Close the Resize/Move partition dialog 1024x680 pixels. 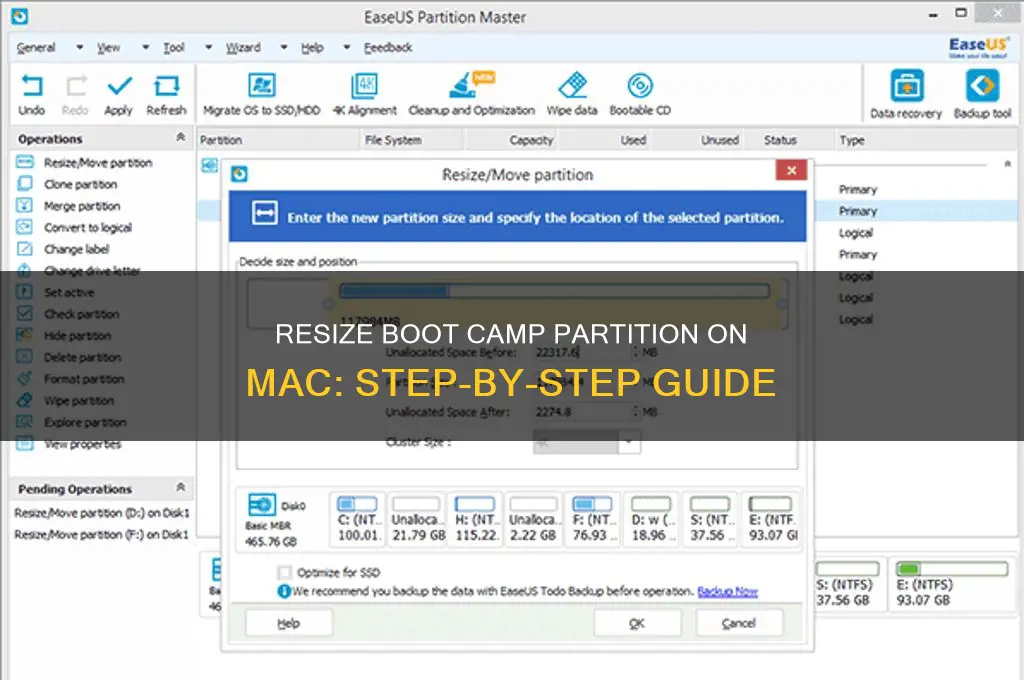point(792,170)
